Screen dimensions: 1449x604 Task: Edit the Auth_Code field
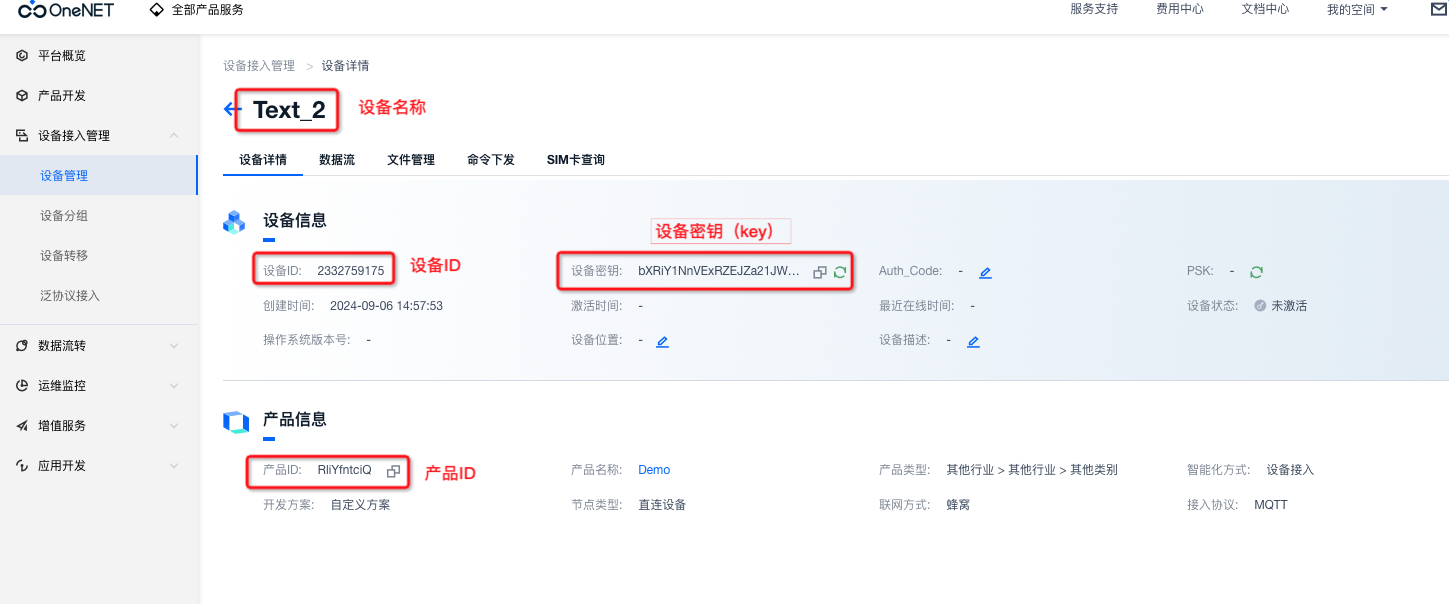985,272
